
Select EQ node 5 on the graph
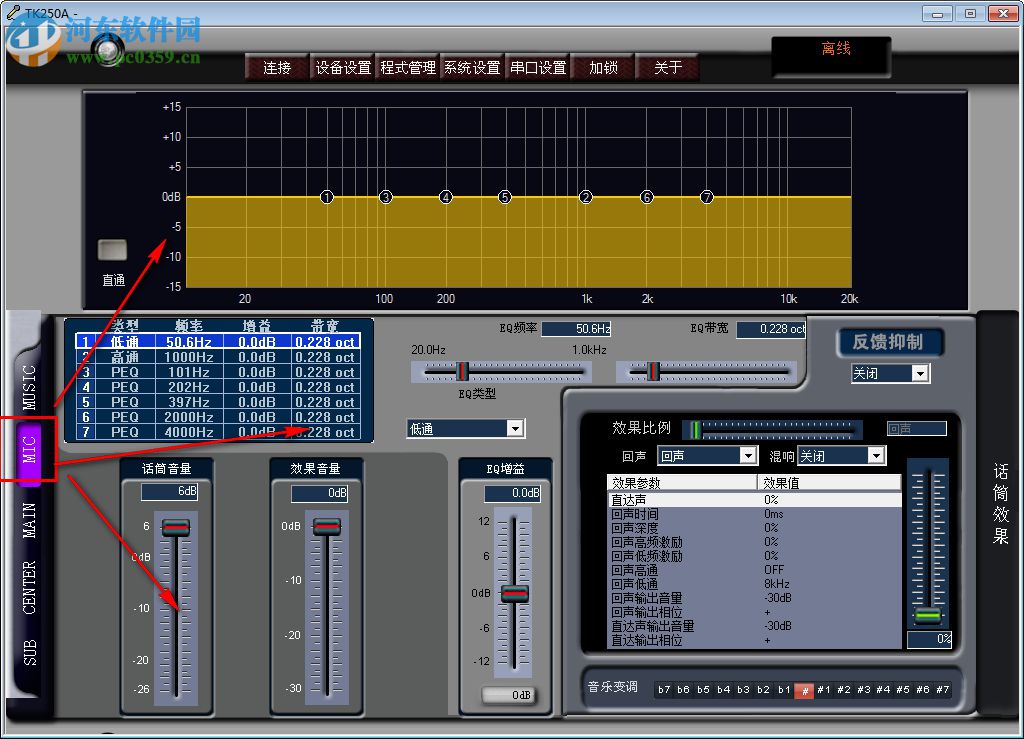tap(505, 197)
